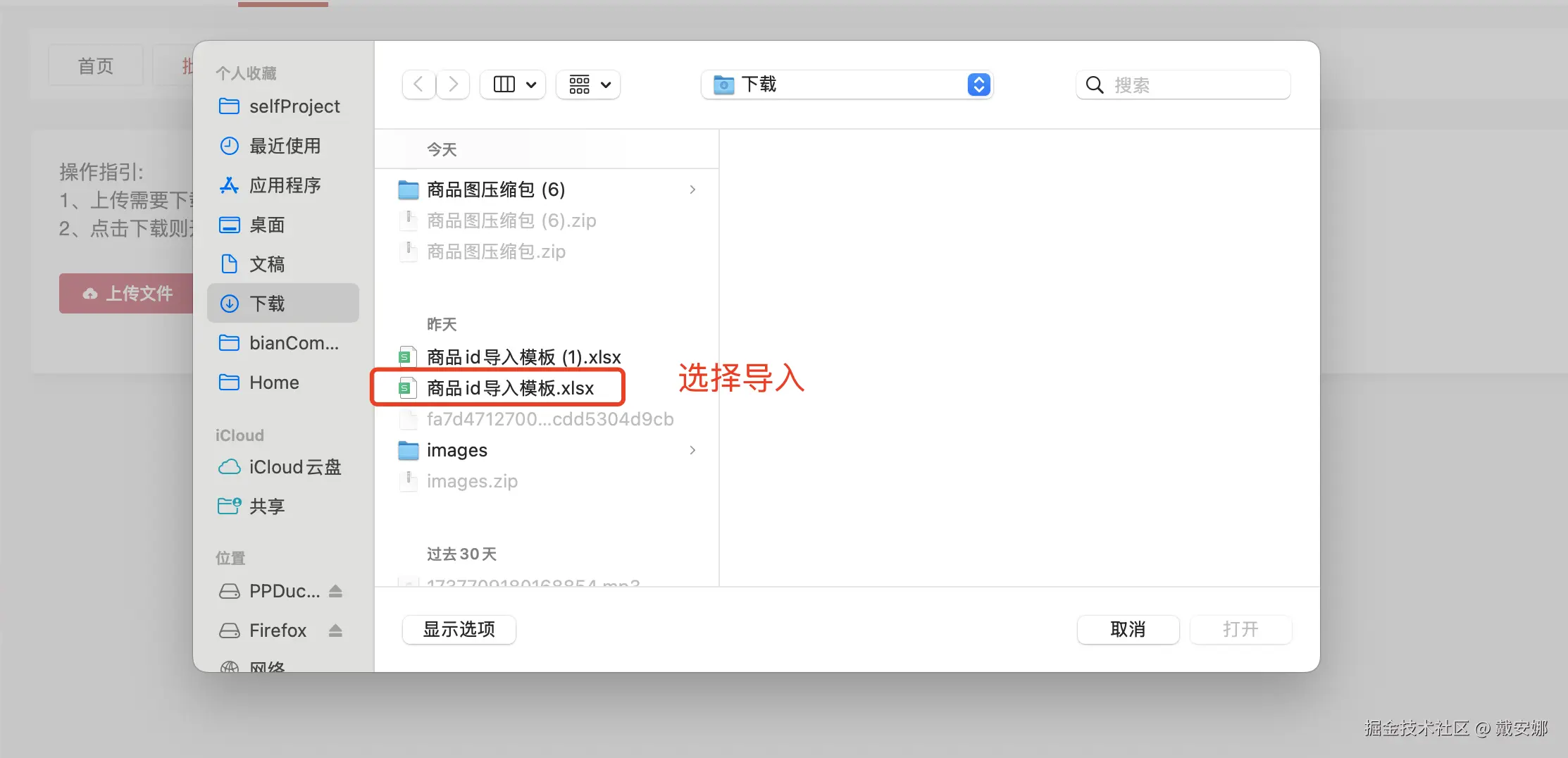Eject the PPDuc... volume
Viewport: 1568px width, 758px height.
click(335, 591)
